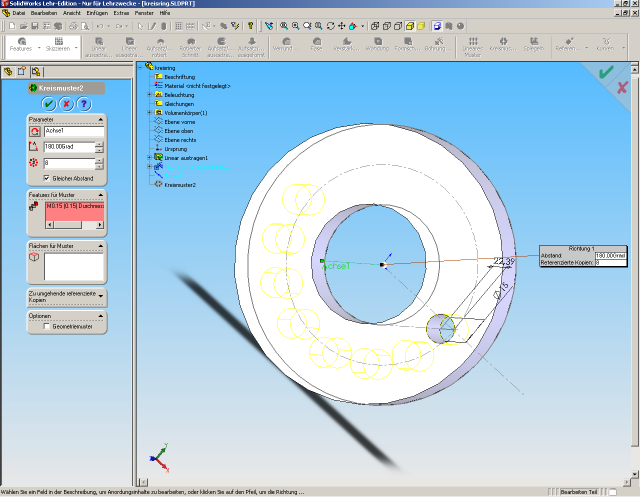Select Linear austragen1 in feature tree
This screenshot has width=640, height=497.
point(186,158)
